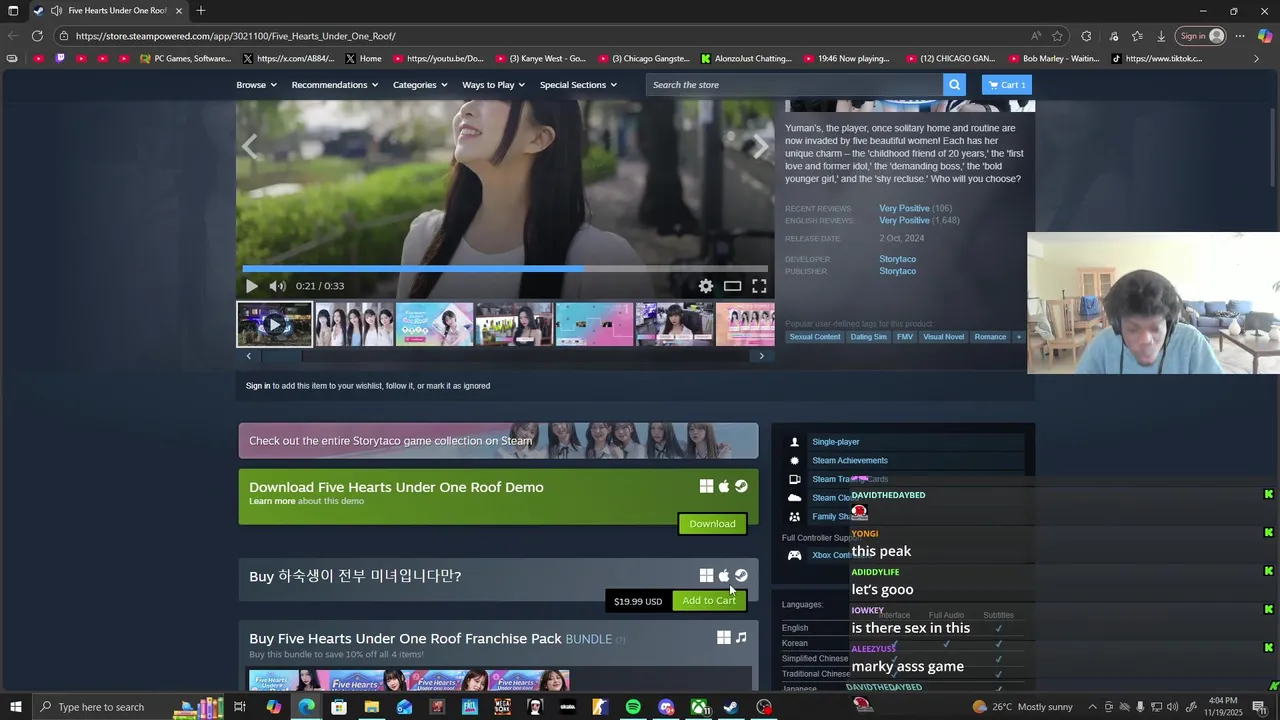Open the third pink screenshot thumbnail

pos(434,324)
